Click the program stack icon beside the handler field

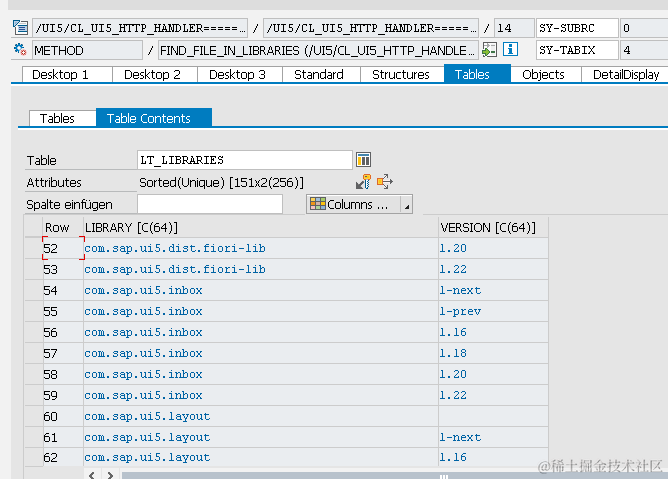(20, 28)
